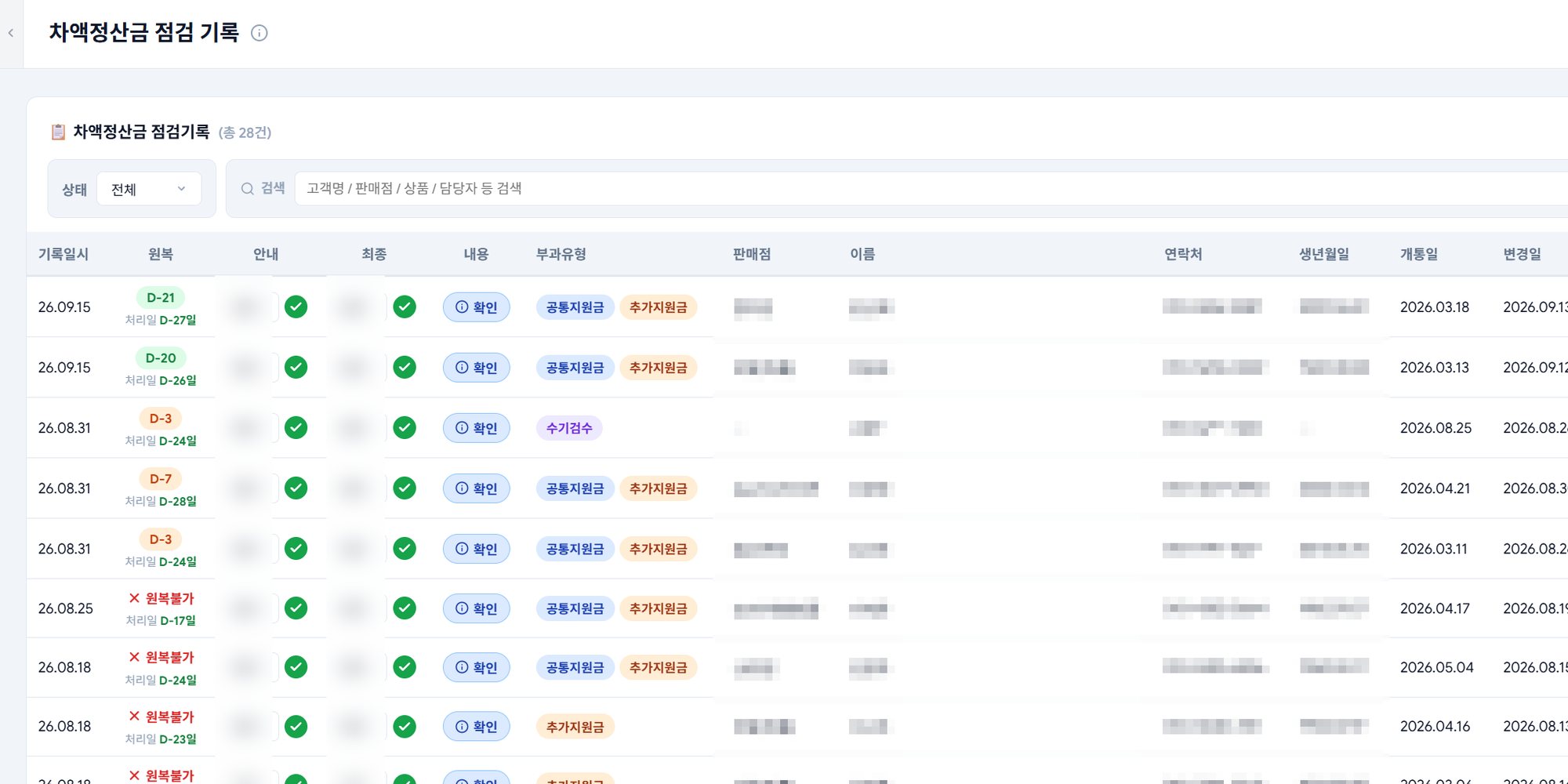Click the back chevron at the top-left

click(11, 33)
